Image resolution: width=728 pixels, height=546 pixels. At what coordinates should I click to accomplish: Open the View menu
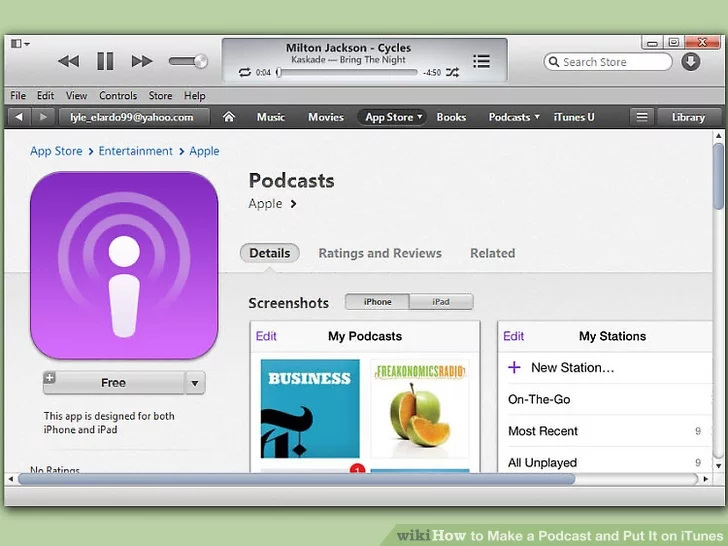76,96
